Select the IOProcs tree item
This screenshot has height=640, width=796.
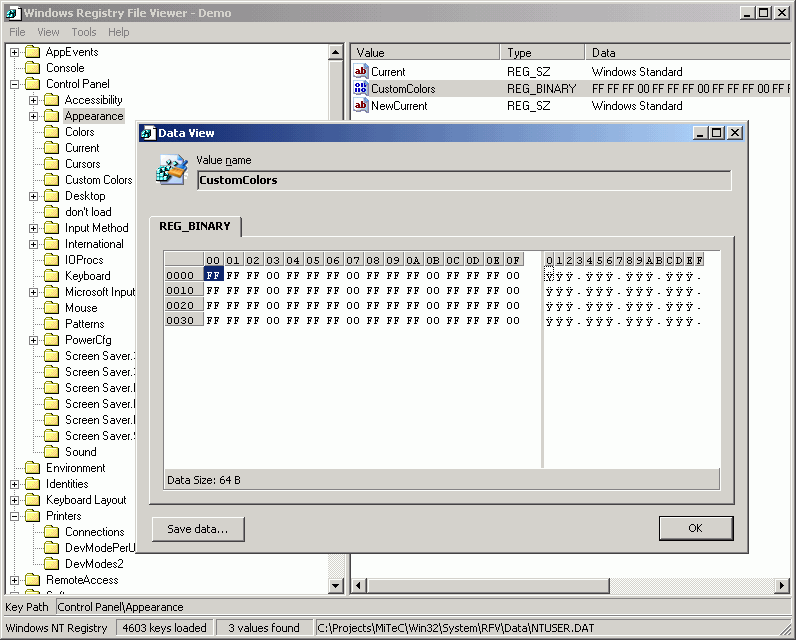tap(84, 260)
